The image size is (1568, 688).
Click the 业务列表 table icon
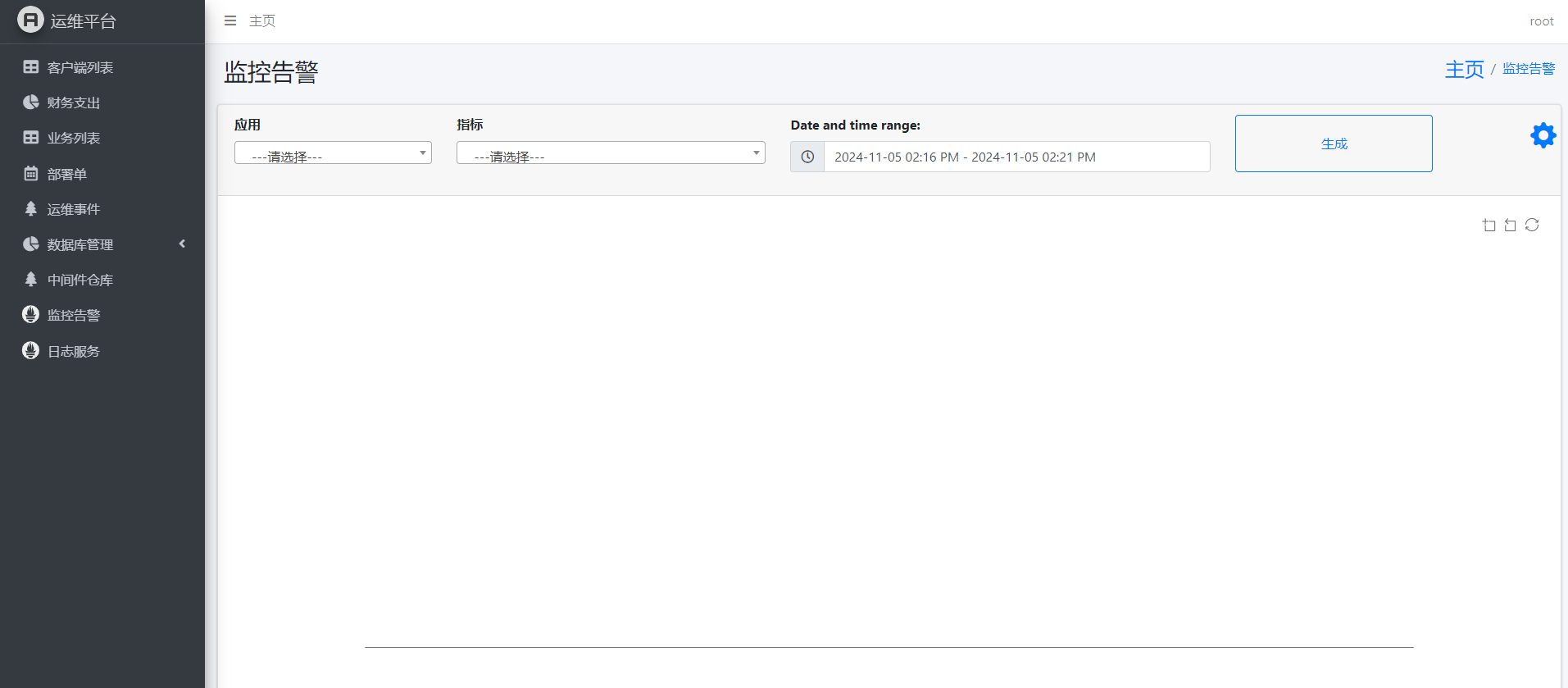click(31, 138)
